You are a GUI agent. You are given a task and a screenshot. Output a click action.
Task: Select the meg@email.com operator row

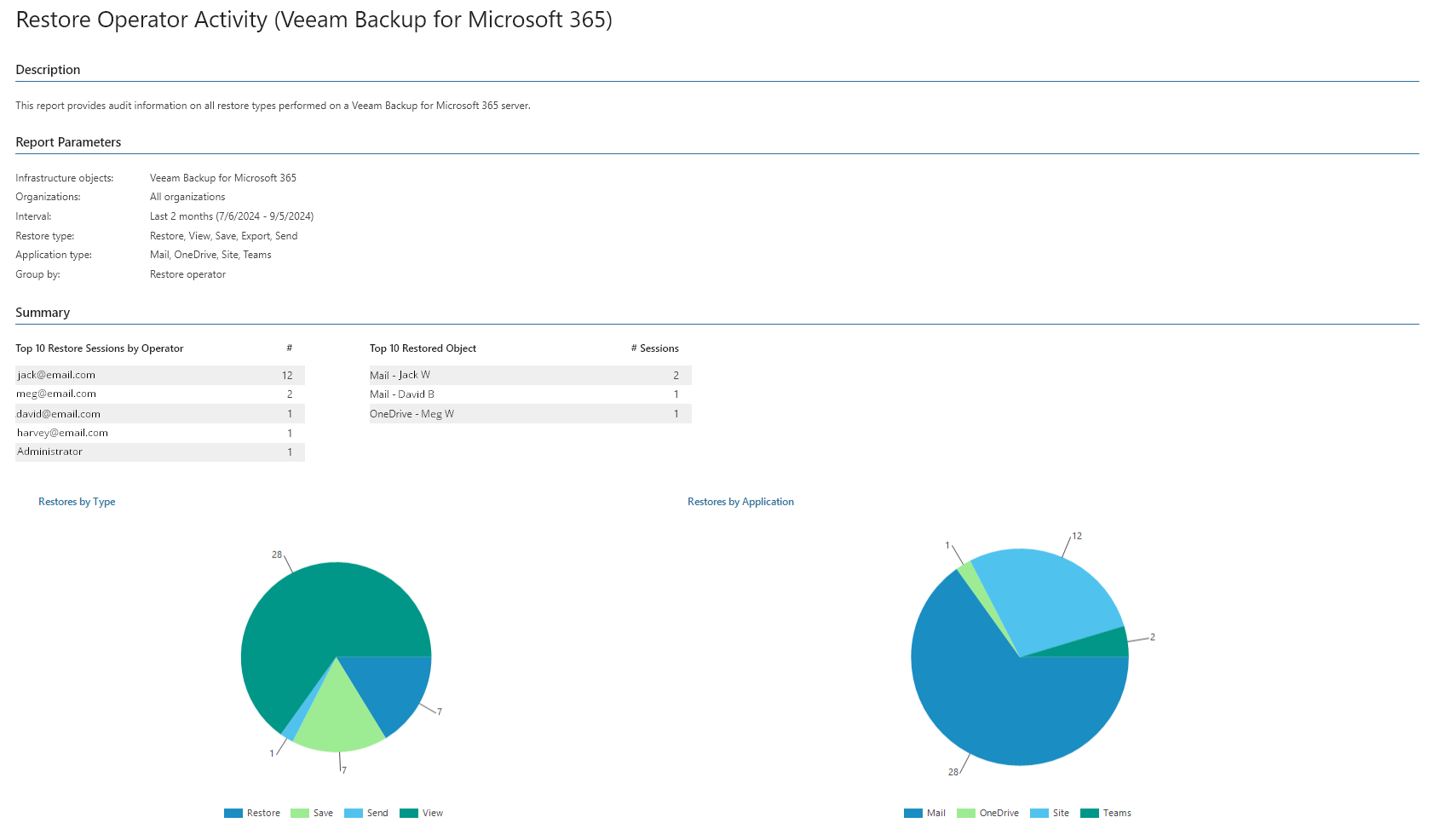160,394
